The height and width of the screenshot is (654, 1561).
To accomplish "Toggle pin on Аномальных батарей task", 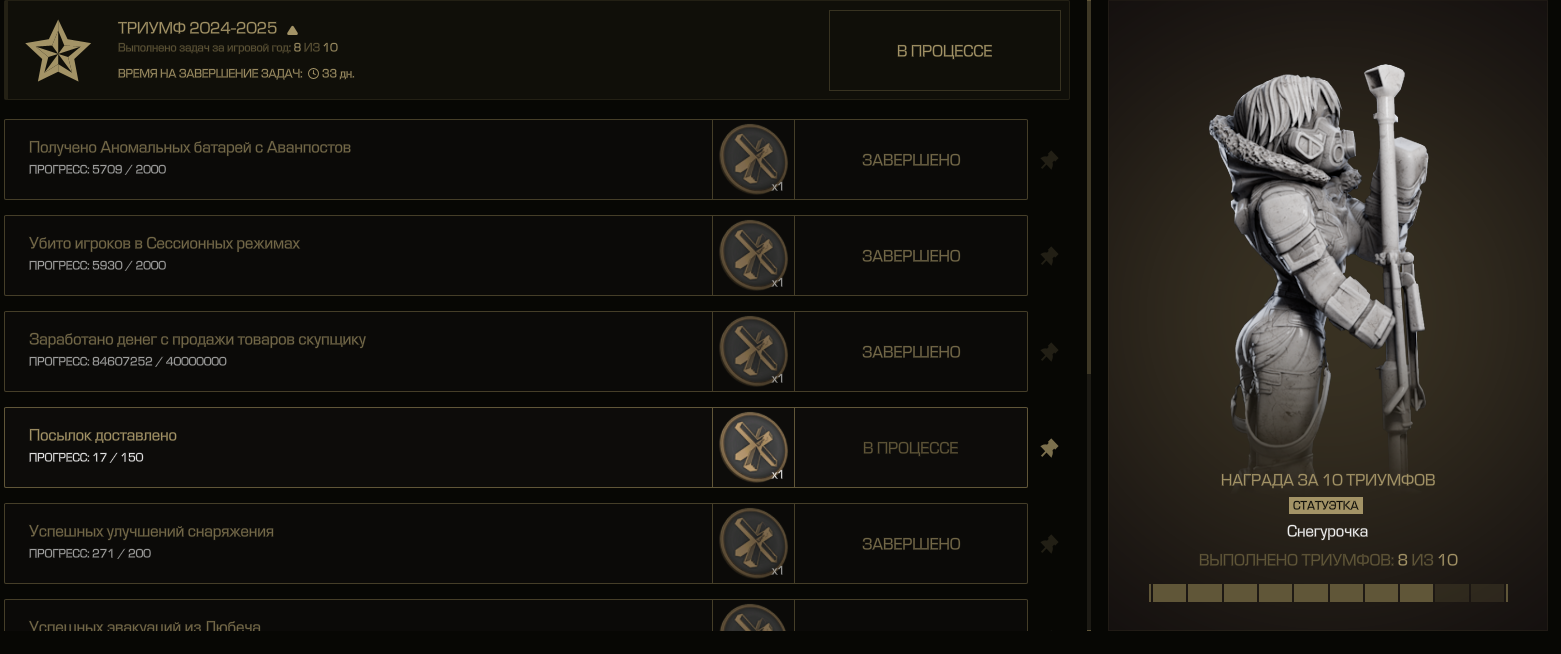I will [1049, 160].
